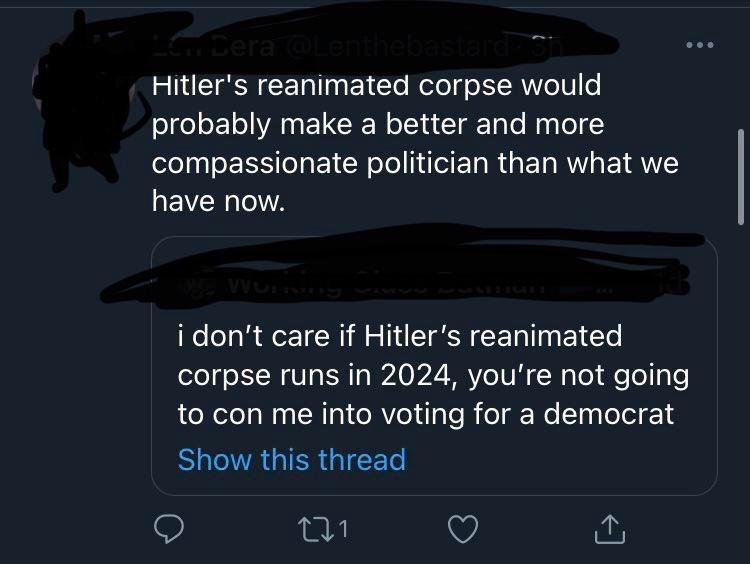Click the quoted tweet's small avatar icon
This screenshot has width=750, height=564.
point(197,287)
